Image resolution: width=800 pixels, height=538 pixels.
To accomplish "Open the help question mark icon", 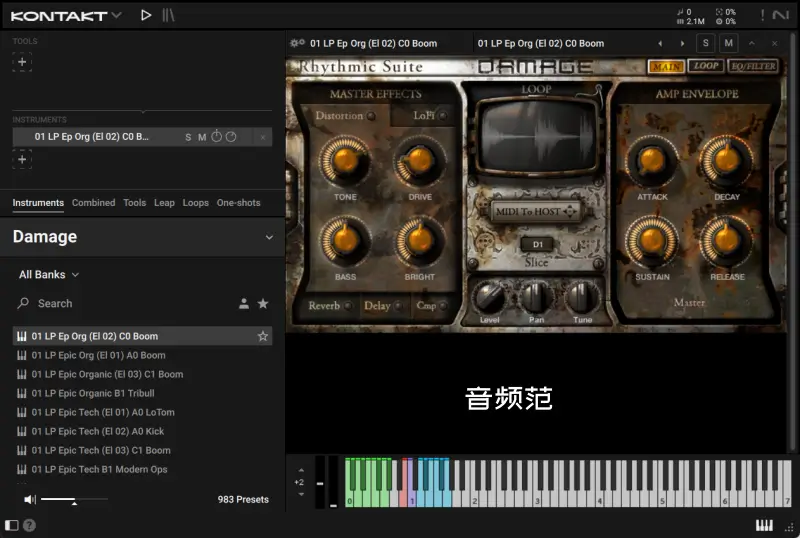I will (30, 525).
